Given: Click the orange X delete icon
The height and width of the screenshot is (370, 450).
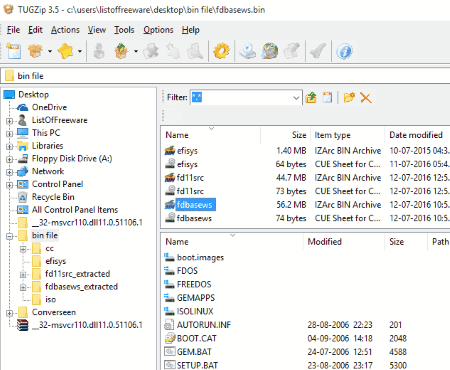Looking at the screenshot, I should [x=366, y=98].
